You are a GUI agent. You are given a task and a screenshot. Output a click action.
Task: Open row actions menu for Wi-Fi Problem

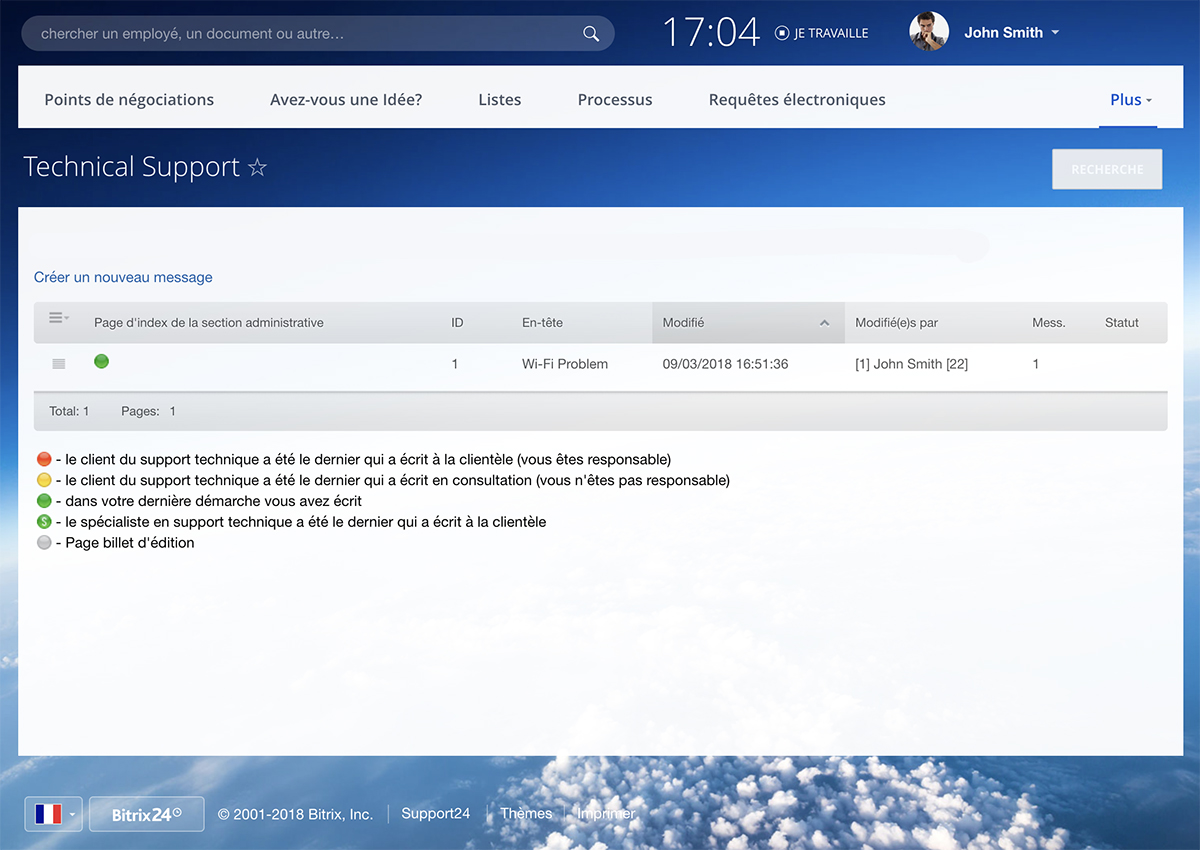(x=59, y=364)
